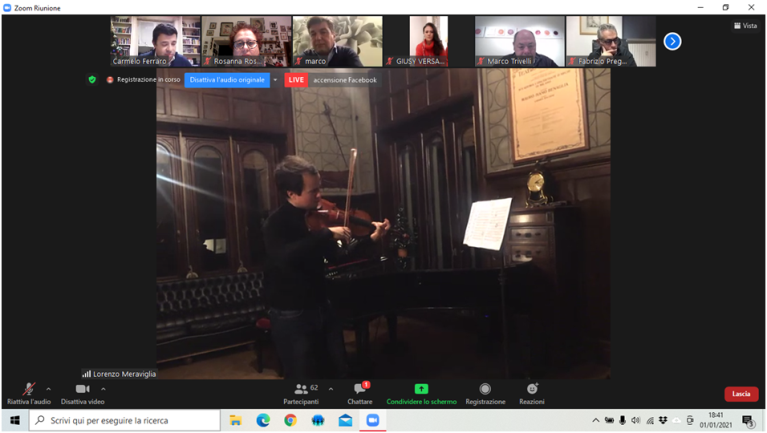This screenshot has height=433, width=767.
Task: Open the Chattare chat panel
Action: pyautogui.click(x=360, y=389)
